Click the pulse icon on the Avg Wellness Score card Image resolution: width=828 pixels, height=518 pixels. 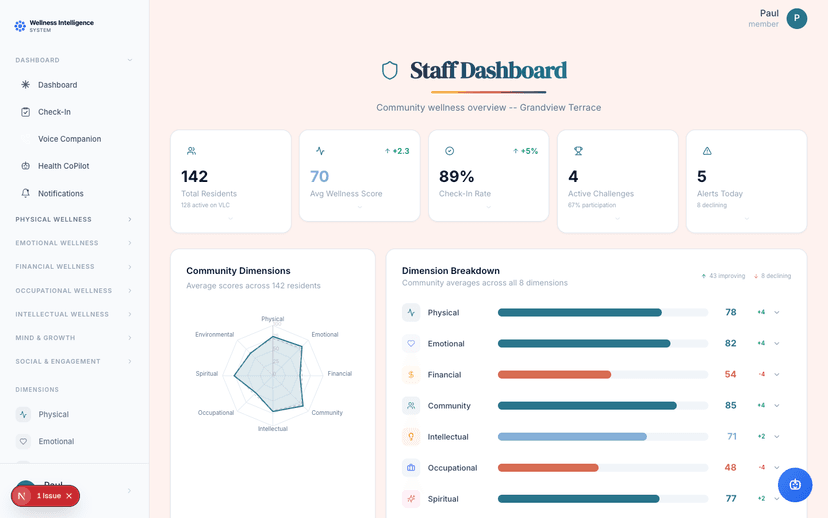[x=320, y=151]
